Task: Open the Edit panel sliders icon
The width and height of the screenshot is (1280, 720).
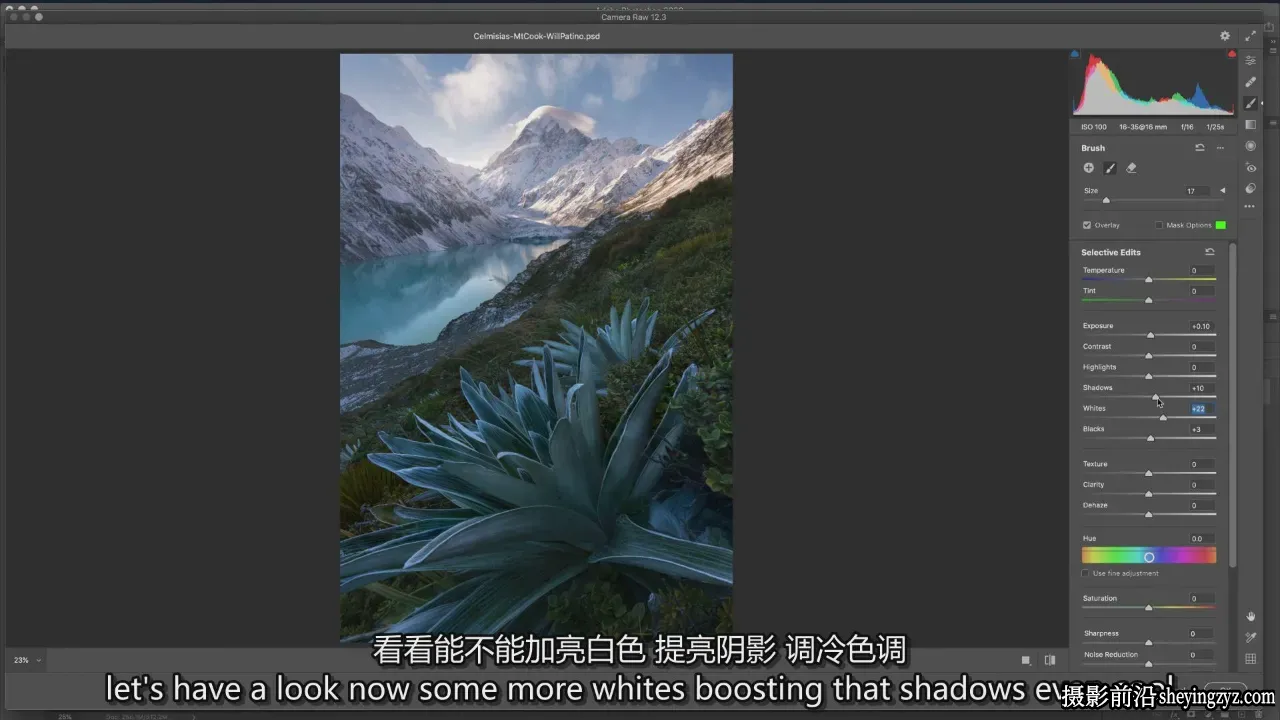Action: tap(1250, 61)
